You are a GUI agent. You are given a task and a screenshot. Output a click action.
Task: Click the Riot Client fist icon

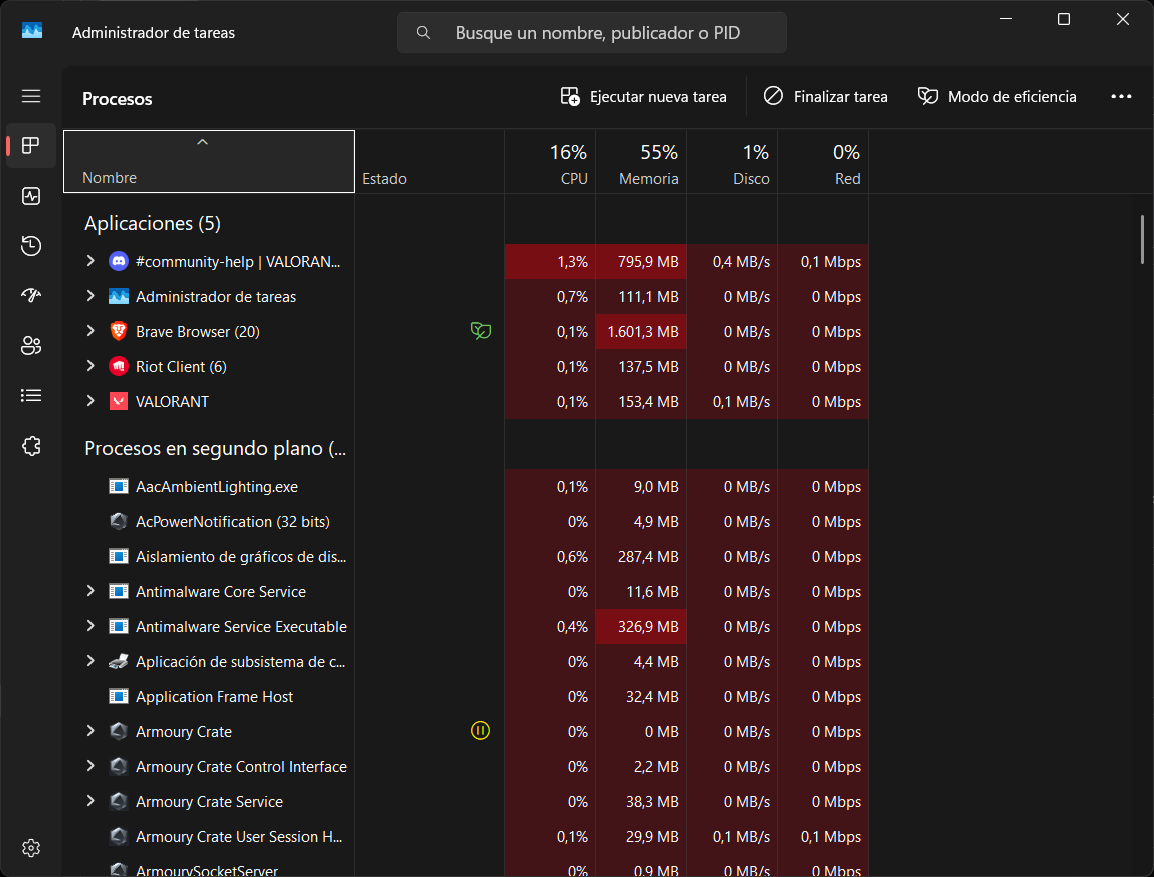click(118, 366)
